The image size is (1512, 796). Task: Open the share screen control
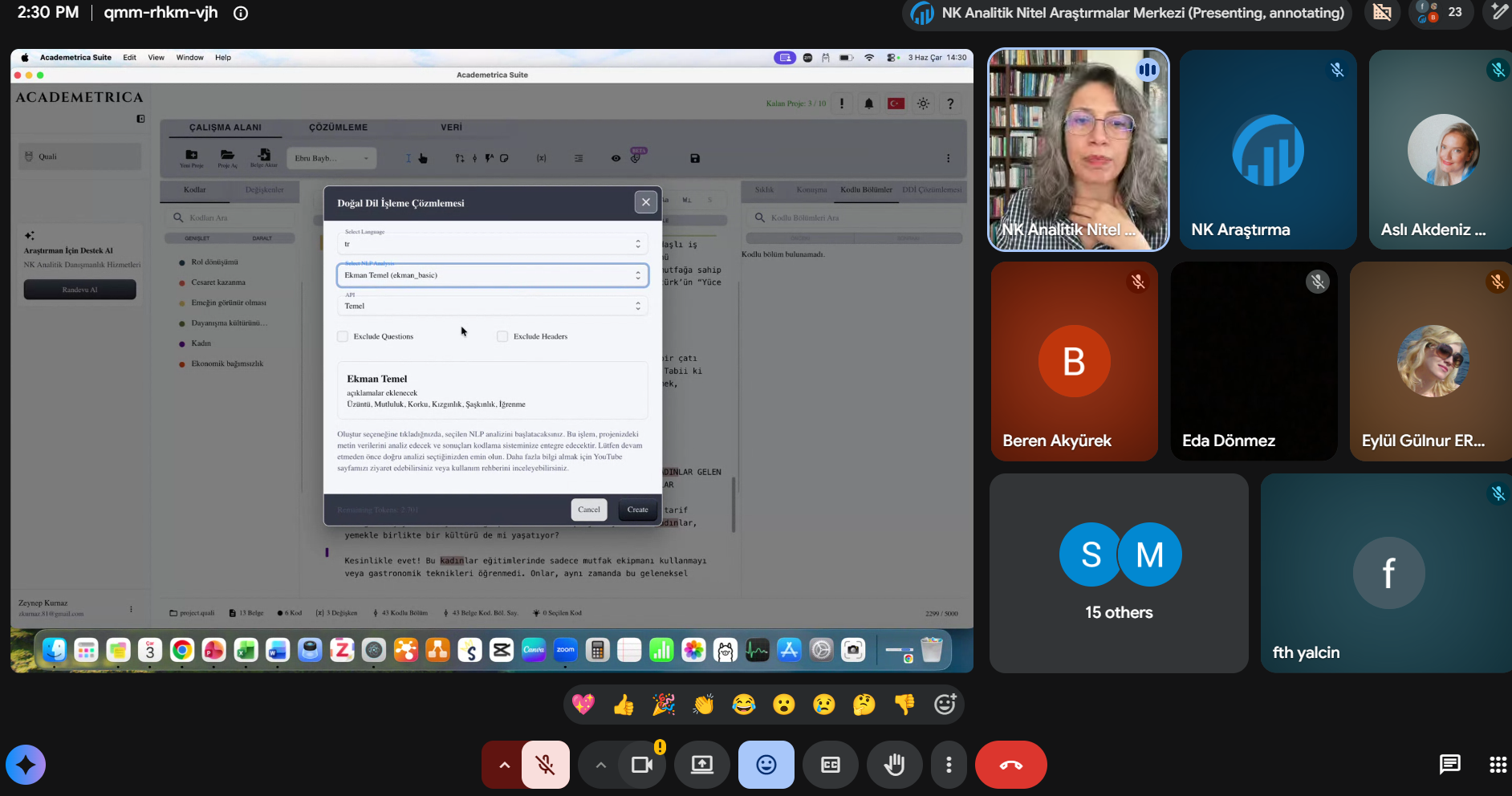(702, 765)
